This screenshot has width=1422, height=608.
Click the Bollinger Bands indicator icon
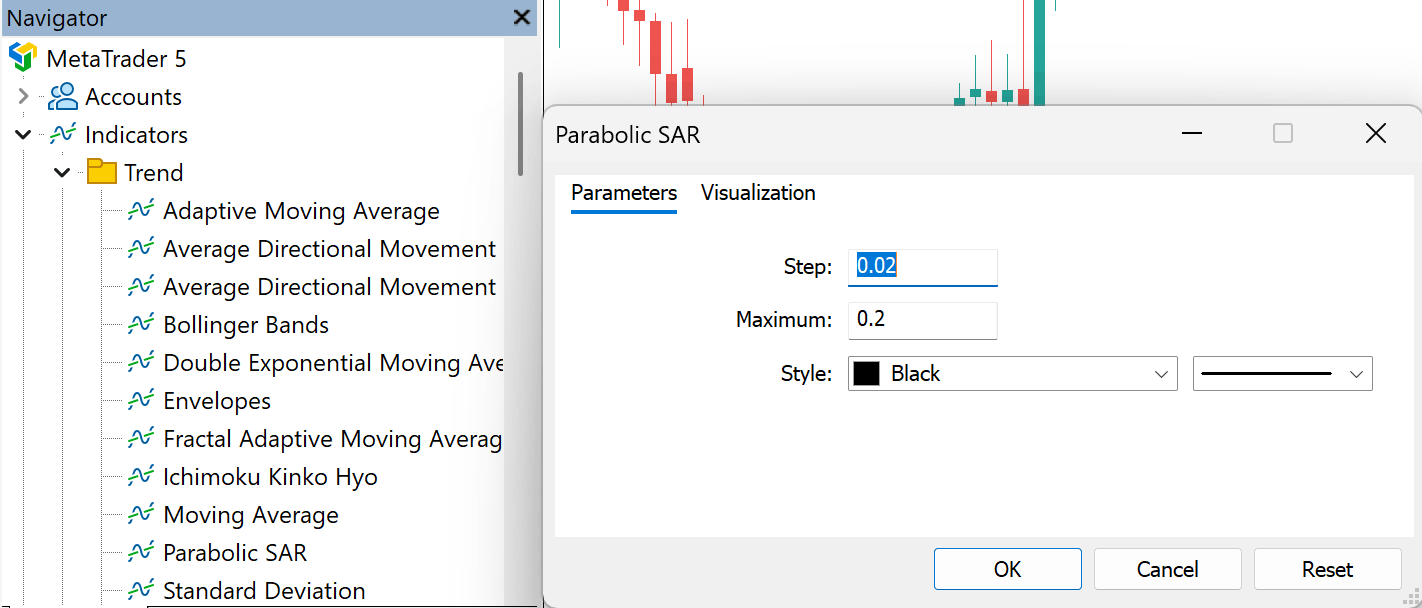[x=140, y=325]
